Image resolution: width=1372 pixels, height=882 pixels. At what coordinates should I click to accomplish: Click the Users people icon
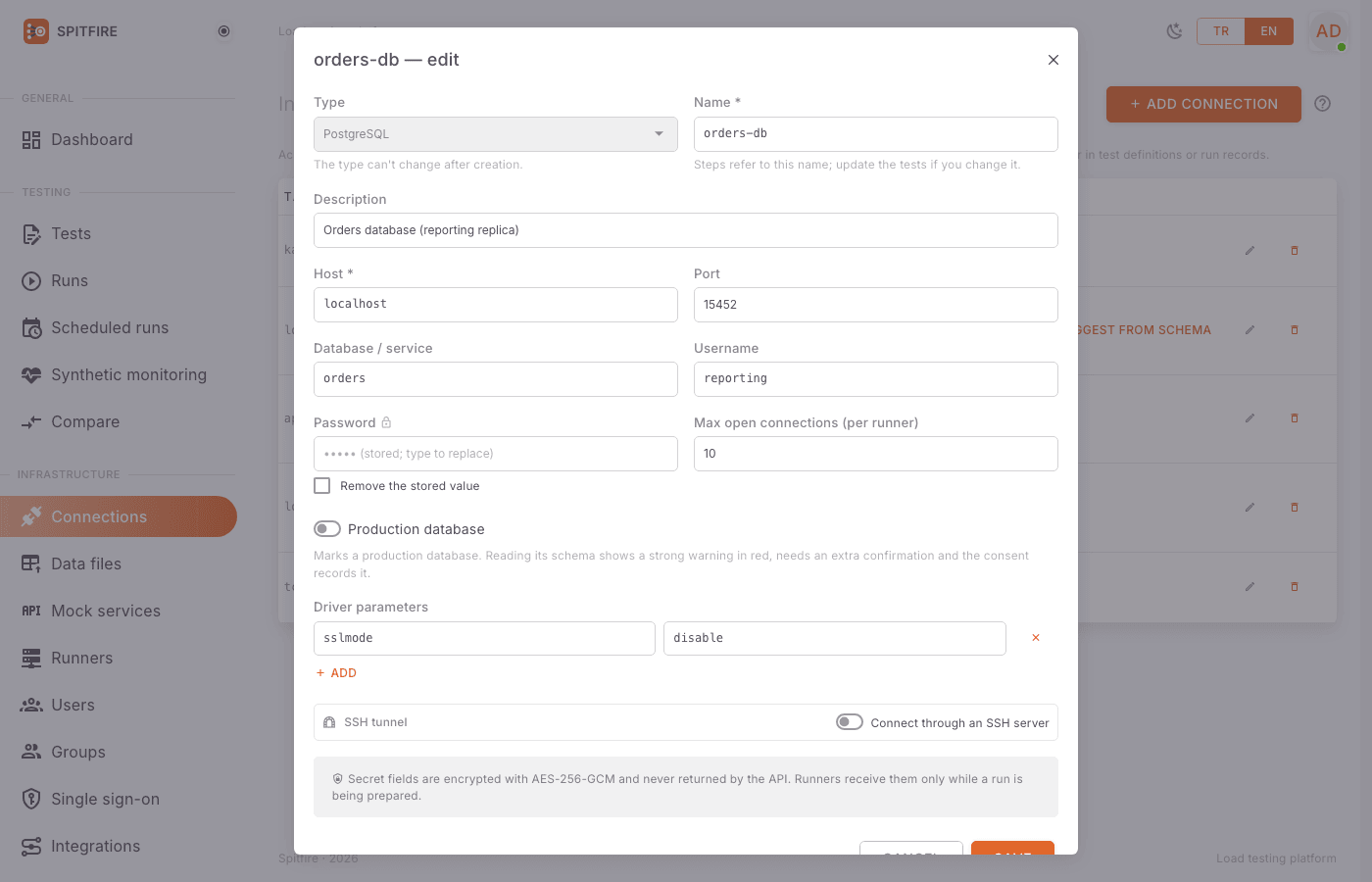coord(31,705)
